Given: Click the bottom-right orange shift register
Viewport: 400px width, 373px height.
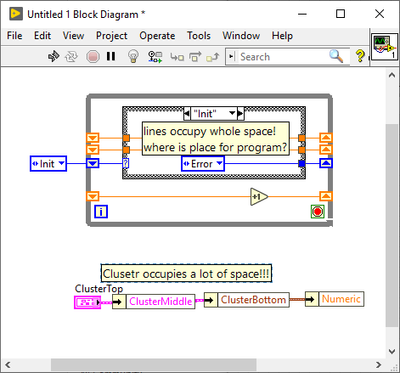Looking at the screenshot, I should 326,196.
